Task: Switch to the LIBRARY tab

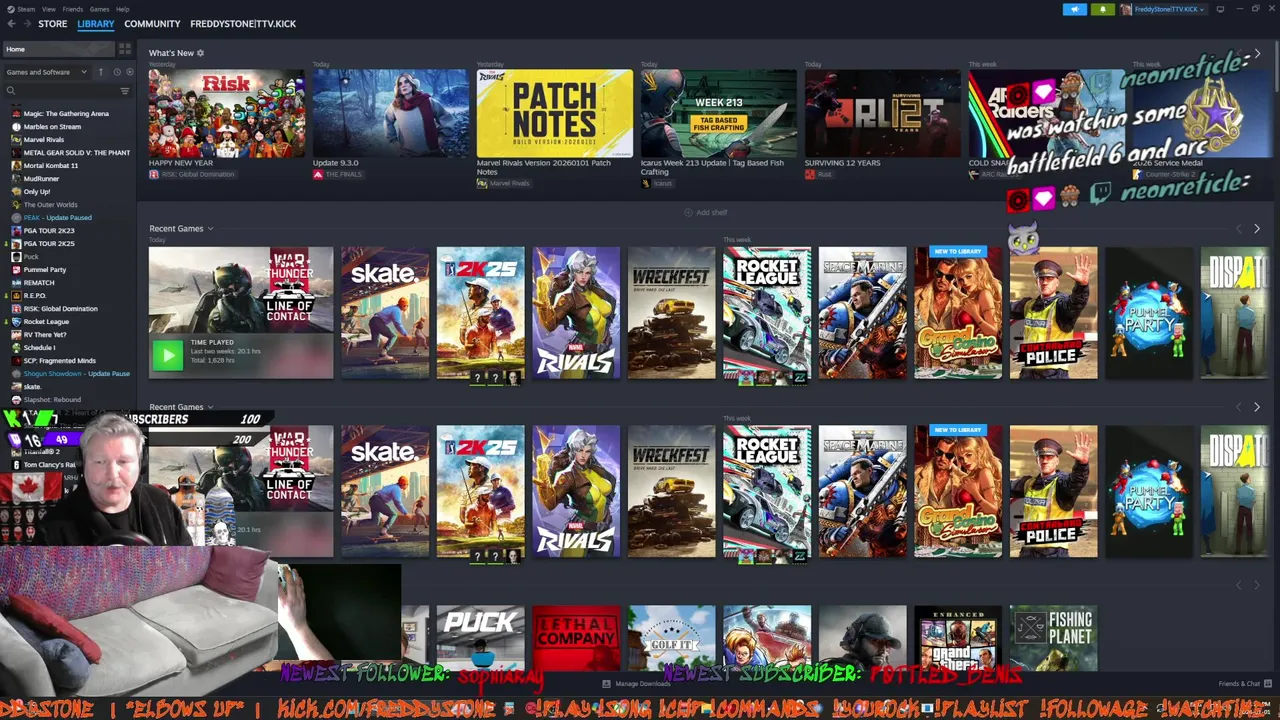Action: pyautogui.click(x=96, y=24)
